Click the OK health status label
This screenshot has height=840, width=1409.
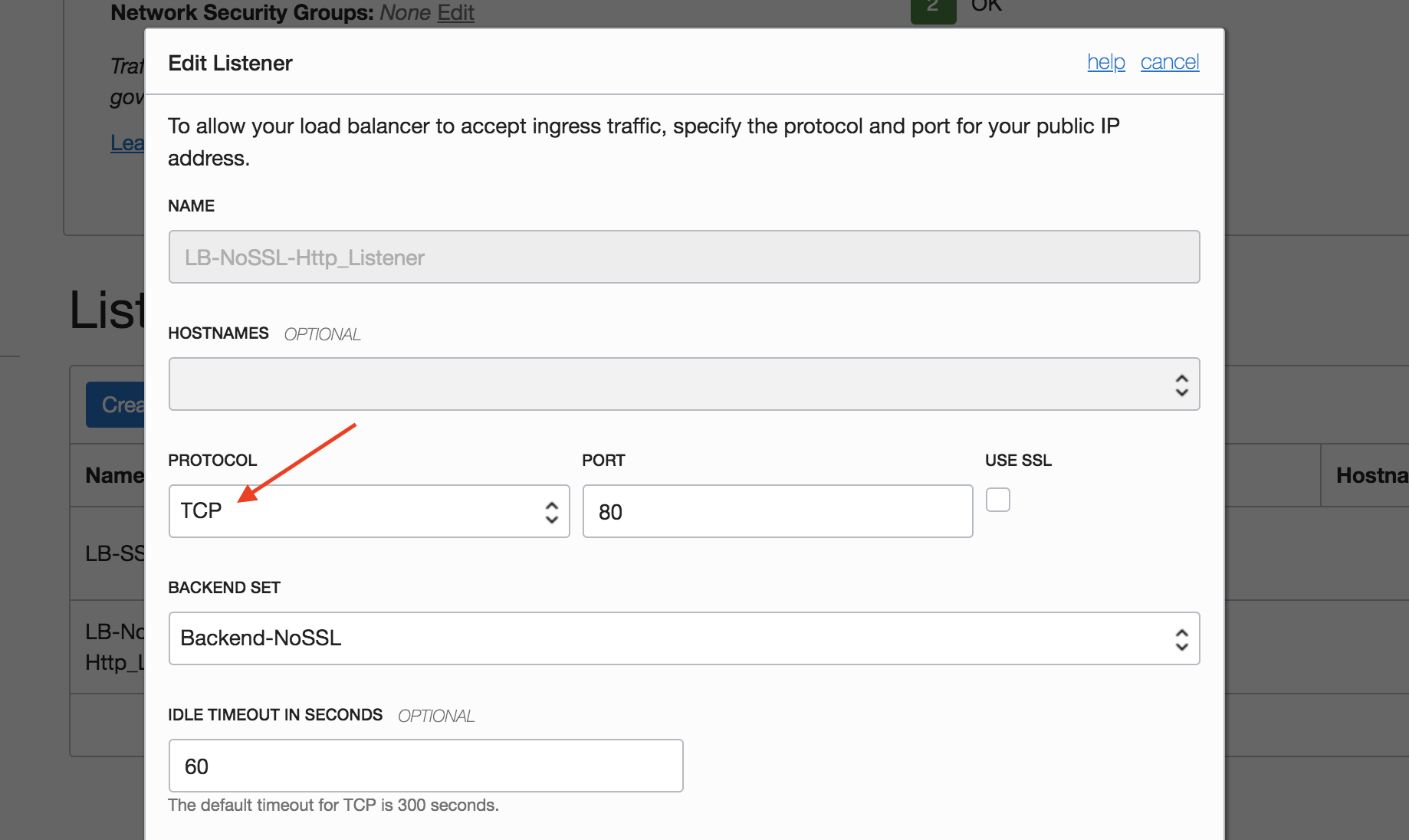pyautogui.click(x=986, y=7)
